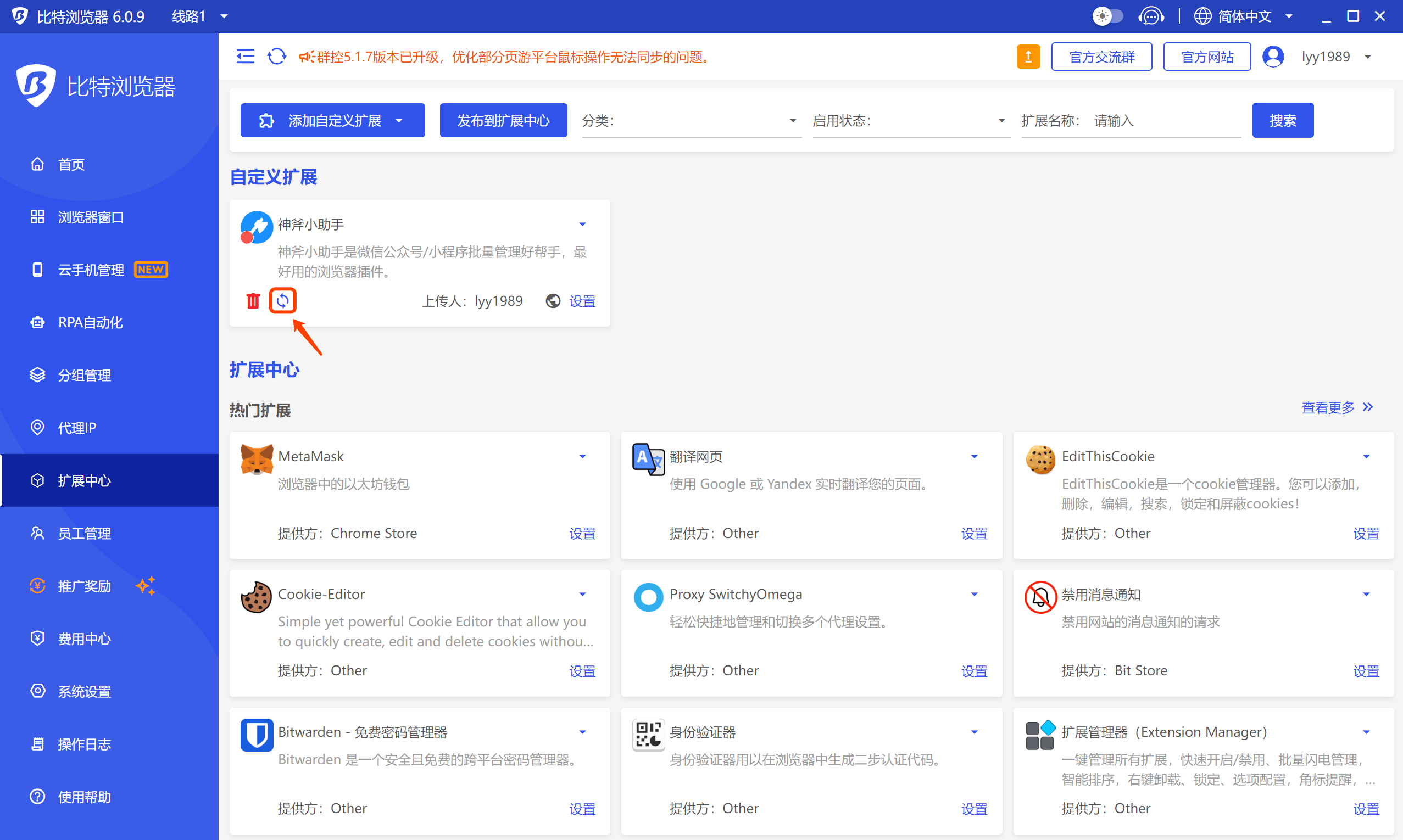Click the 禁用消息通知 crossed bell icon
The height and width of the screenshot is (840, 1403).
1040,597
